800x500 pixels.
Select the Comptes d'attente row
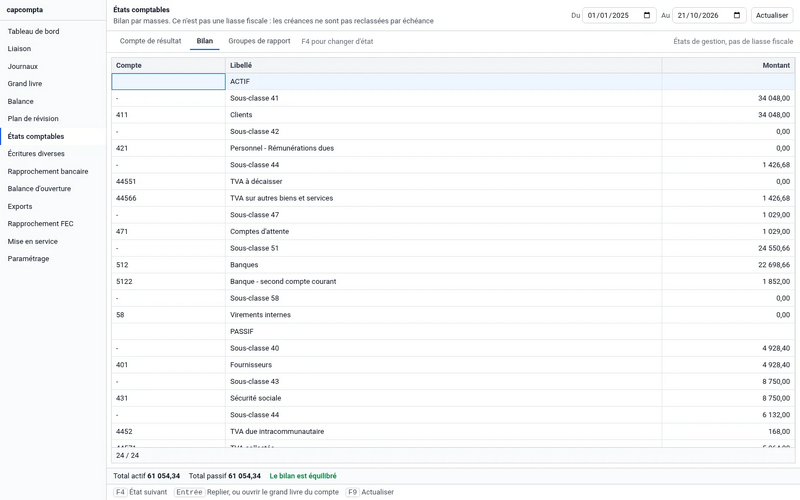pyautogui.click(x=453, y=232)
